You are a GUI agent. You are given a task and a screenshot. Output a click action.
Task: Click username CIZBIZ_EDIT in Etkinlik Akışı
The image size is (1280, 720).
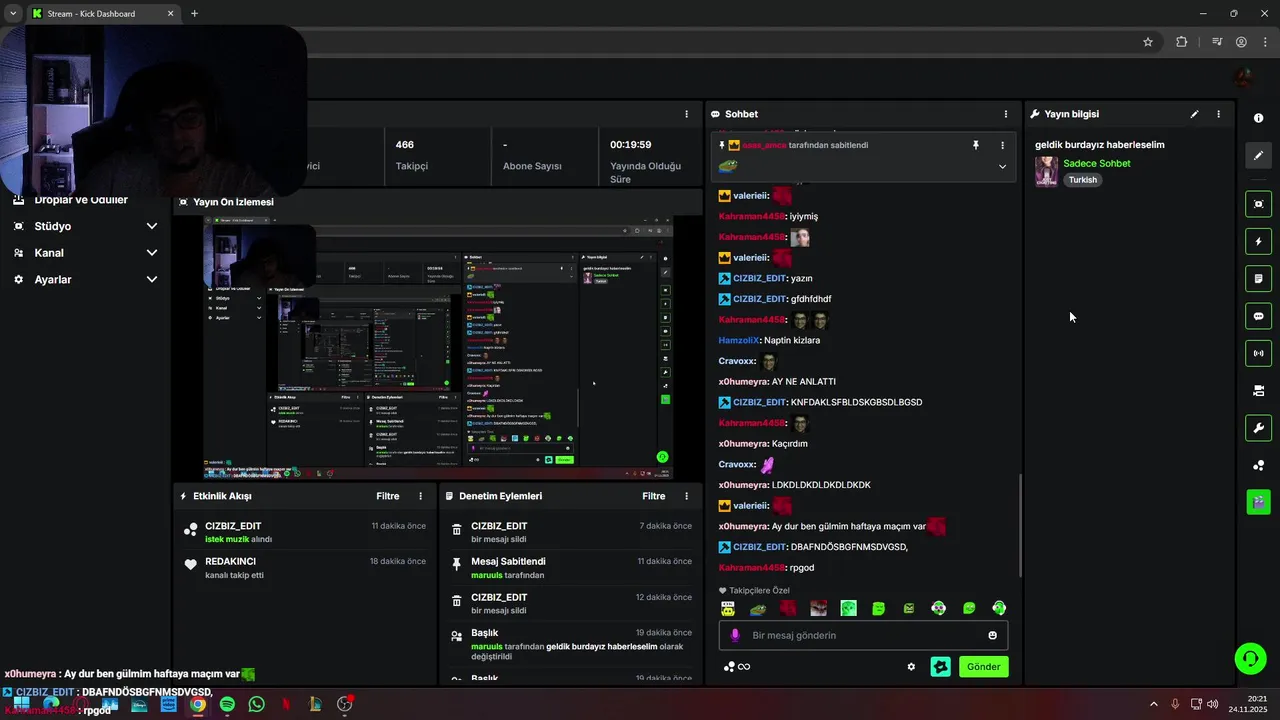(233, 526)
